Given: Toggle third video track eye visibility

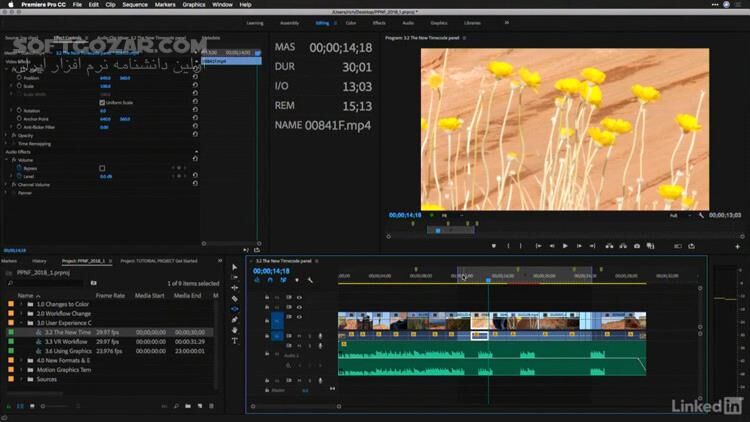Looking at the screenshot, I should [299, 317].
